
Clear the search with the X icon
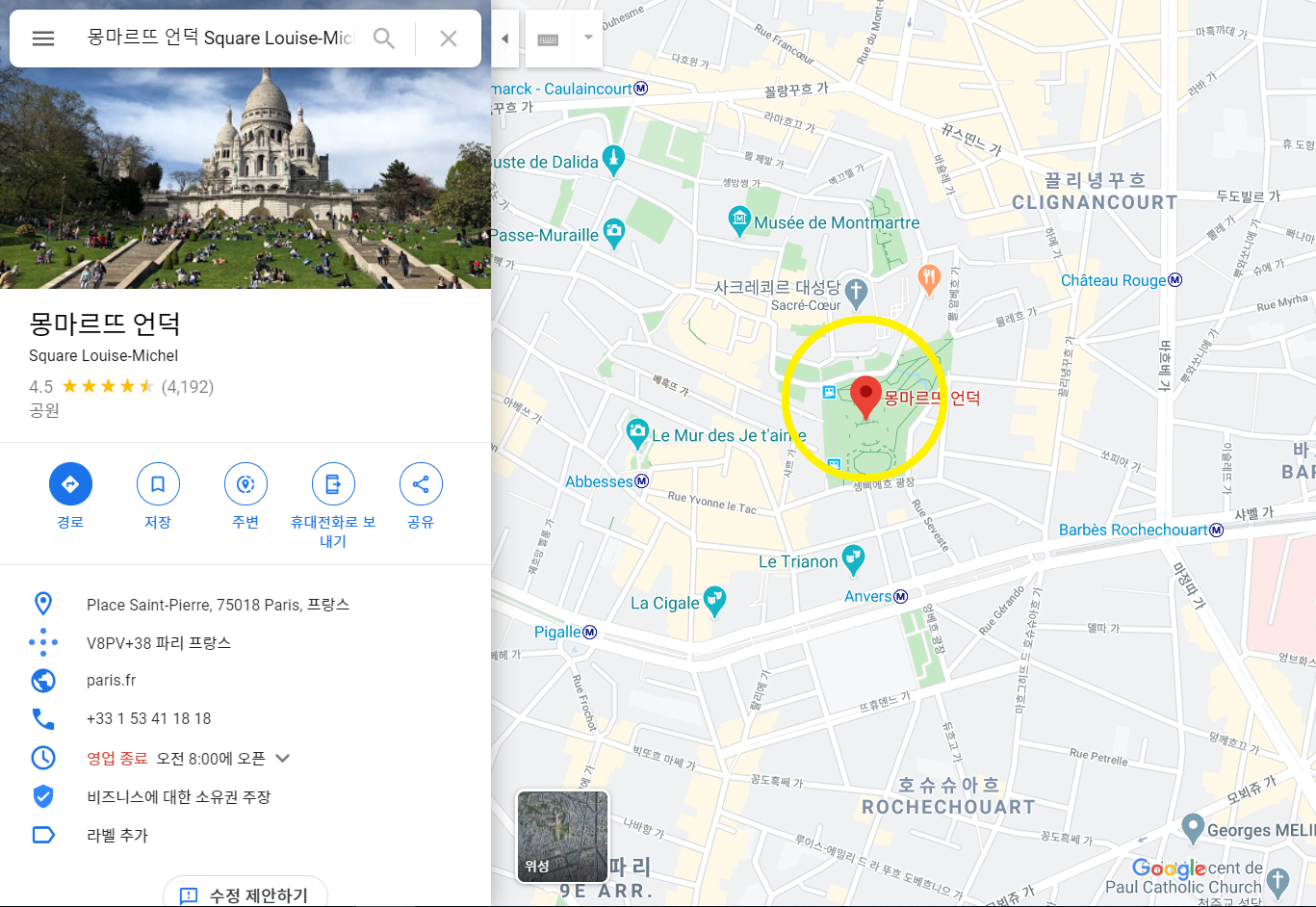[x=449, y=39]
